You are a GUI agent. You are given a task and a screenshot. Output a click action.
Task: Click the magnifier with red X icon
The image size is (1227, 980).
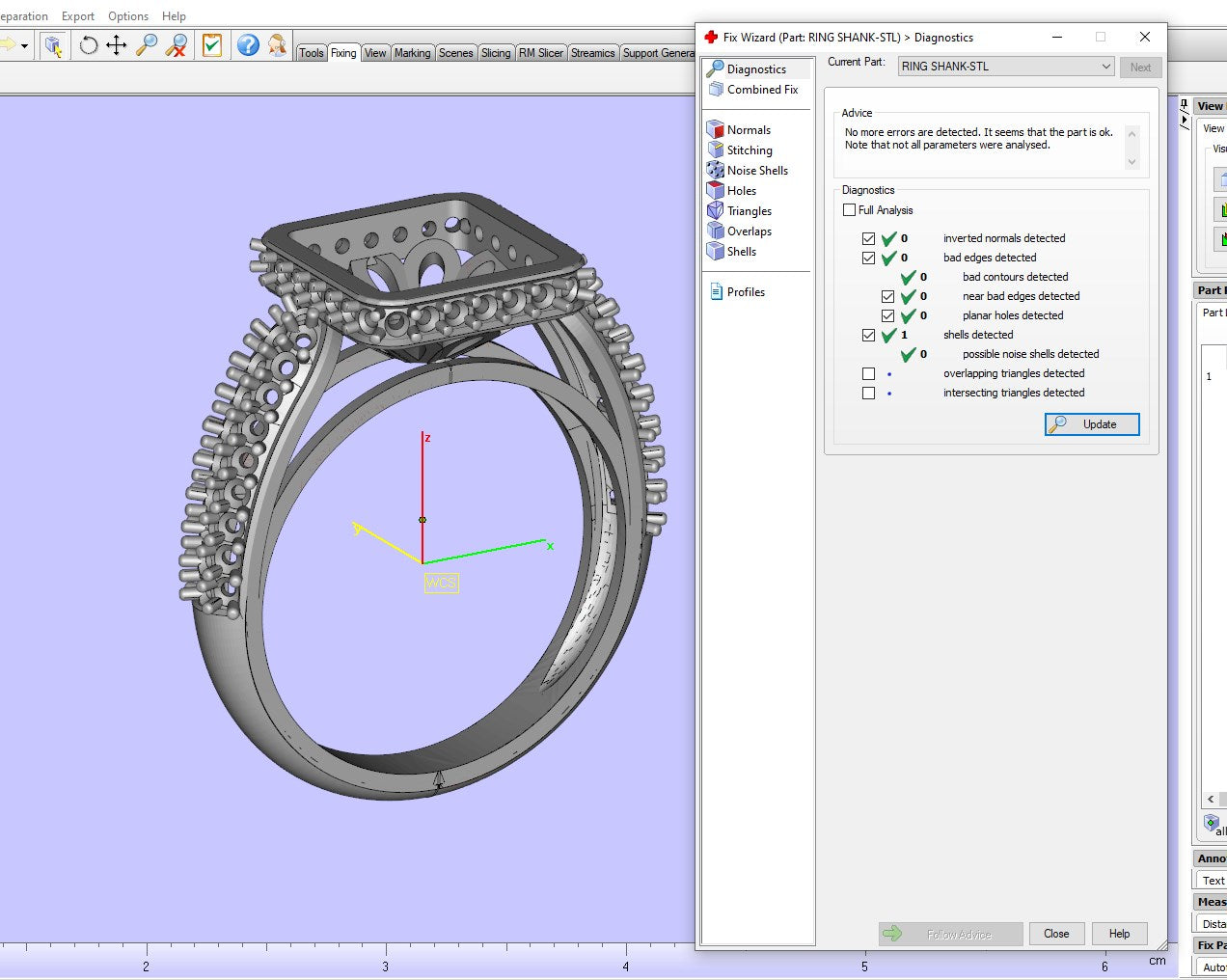point(177,45)
